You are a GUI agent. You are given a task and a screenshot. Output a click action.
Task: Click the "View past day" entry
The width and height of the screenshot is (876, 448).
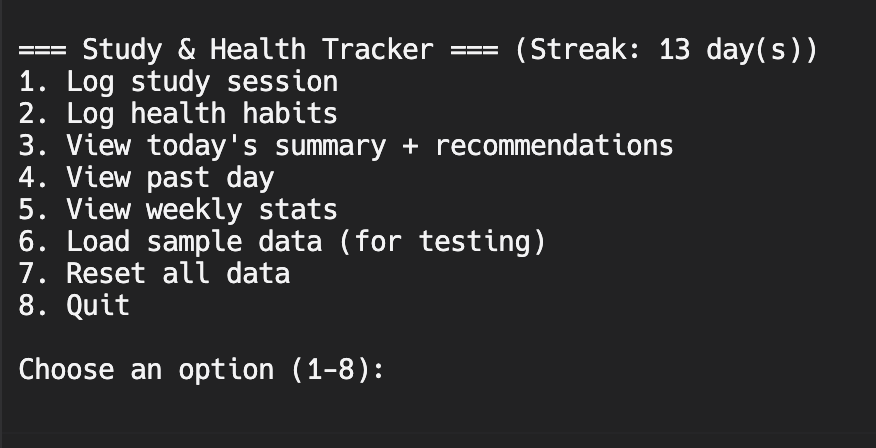(x=146, y=178)
